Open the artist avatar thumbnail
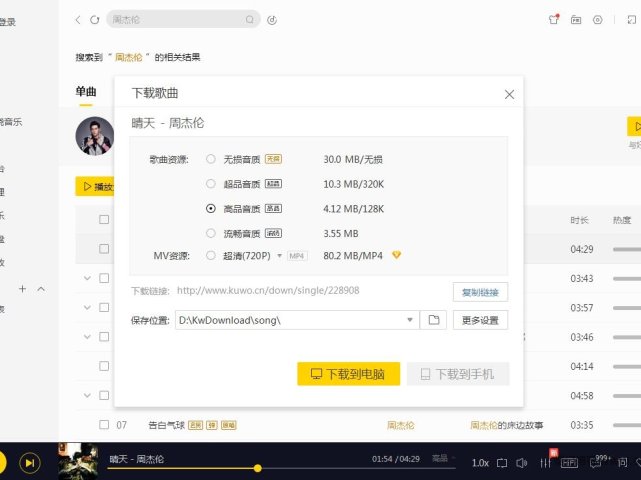The image size is (641, 480). 95,136
